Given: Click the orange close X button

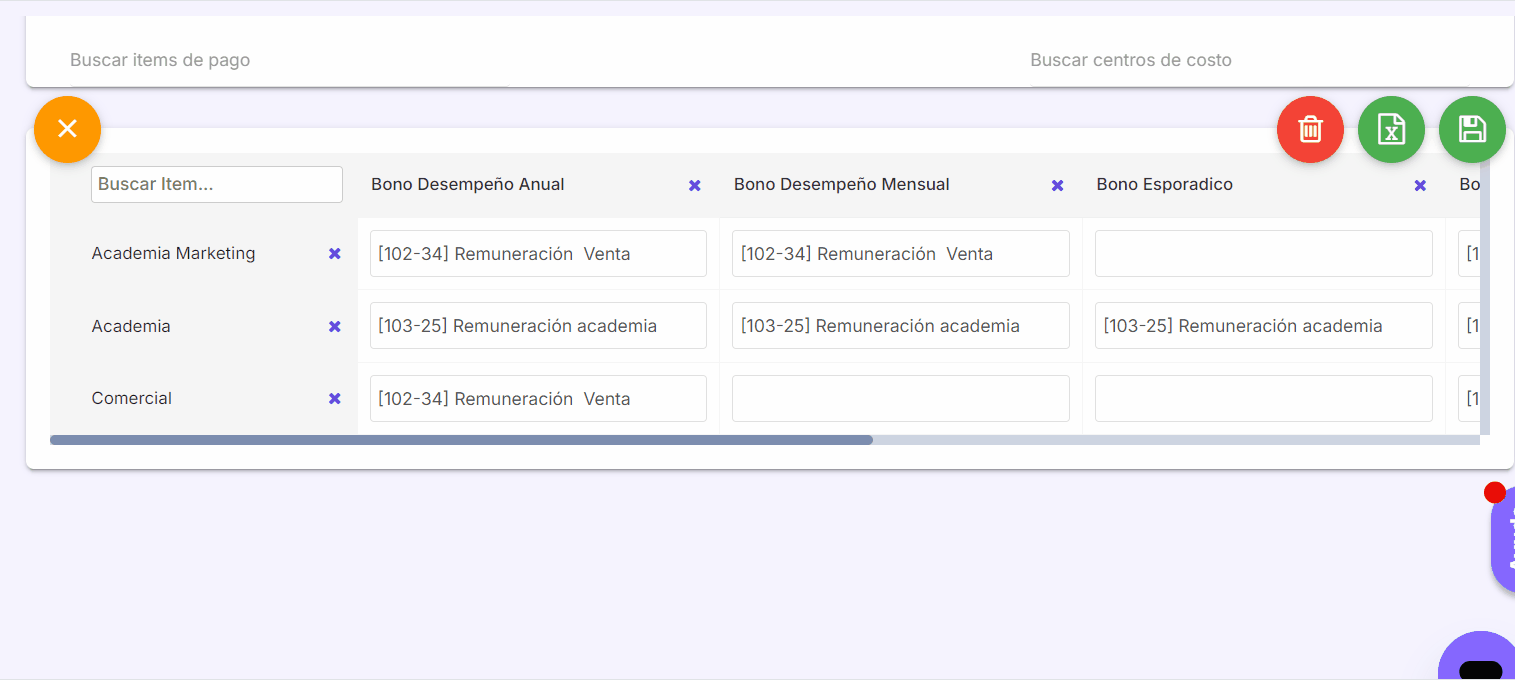Looking at the screenshot, I should (x=67, y=129).
